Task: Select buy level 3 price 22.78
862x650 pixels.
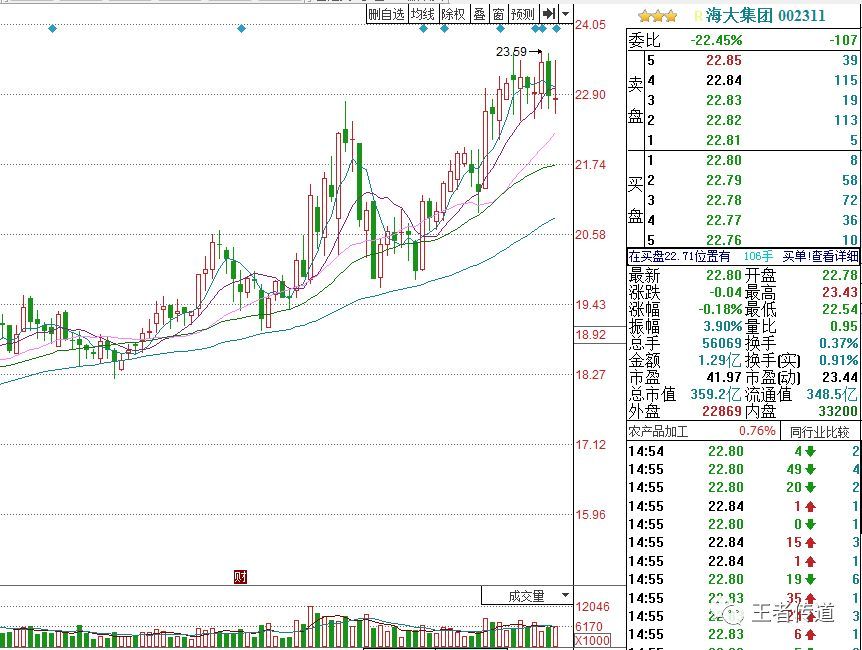Action: [723, 200]
